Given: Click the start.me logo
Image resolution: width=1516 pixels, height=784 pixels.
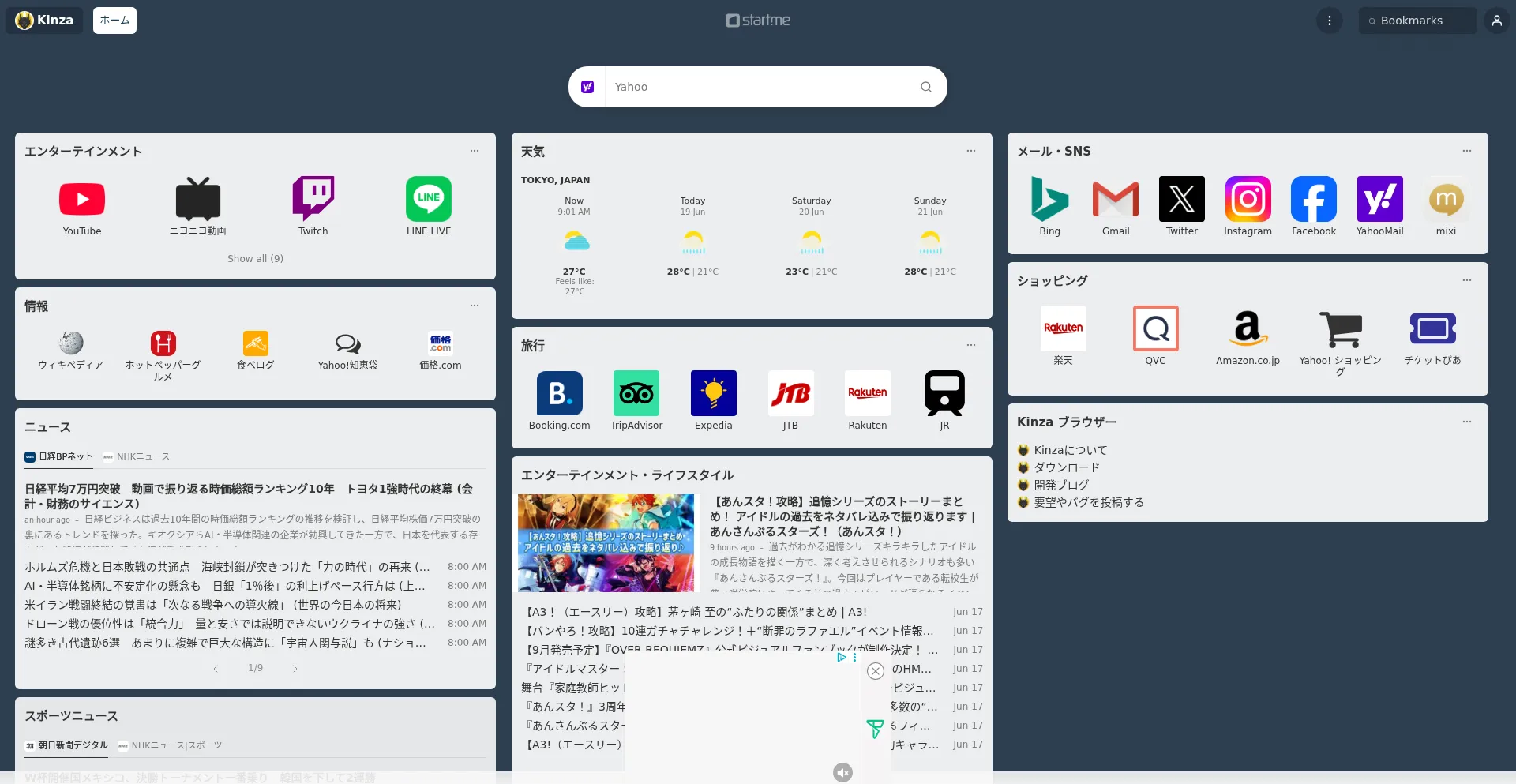Looking at the screenshot, I should [758, 21].
